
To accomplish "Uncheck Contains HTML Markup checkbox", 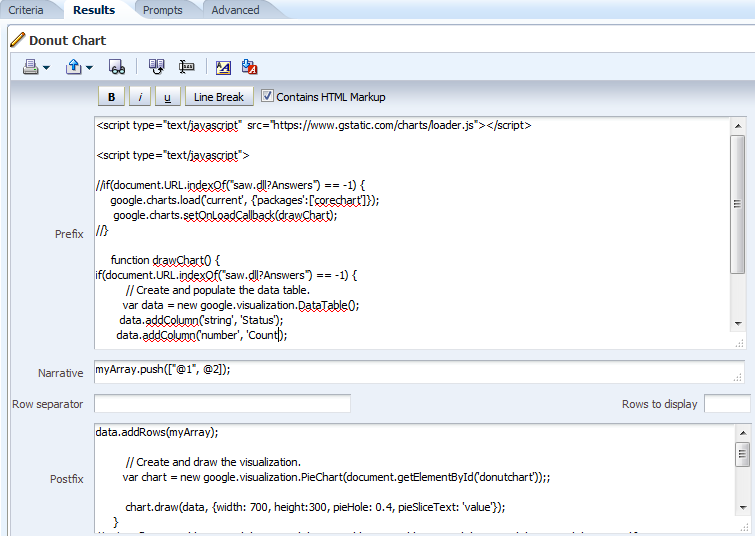I will [x=267, y=96].
